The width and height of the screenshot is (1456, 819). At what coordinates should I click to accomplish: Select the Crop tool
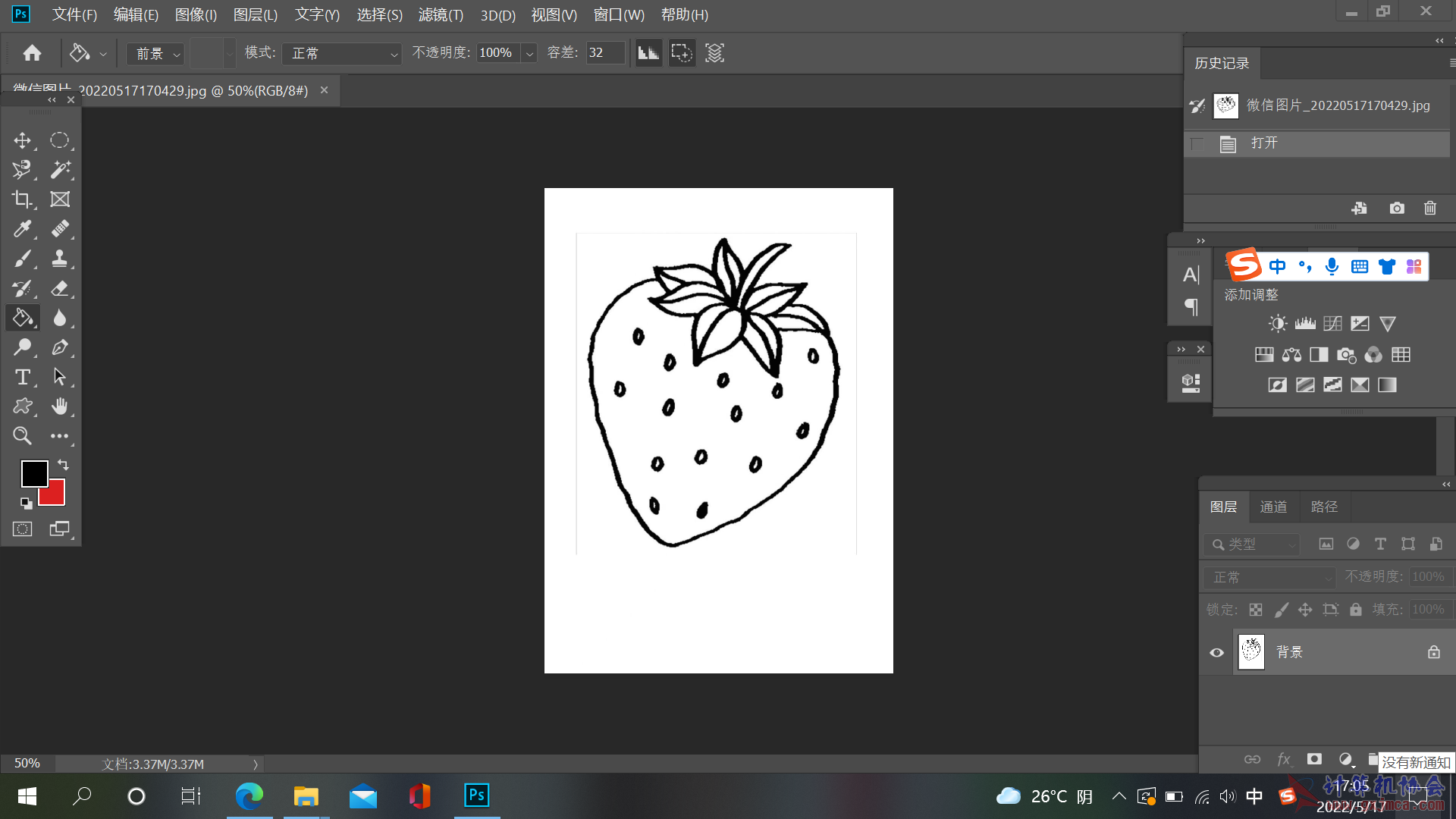[22, 199]
